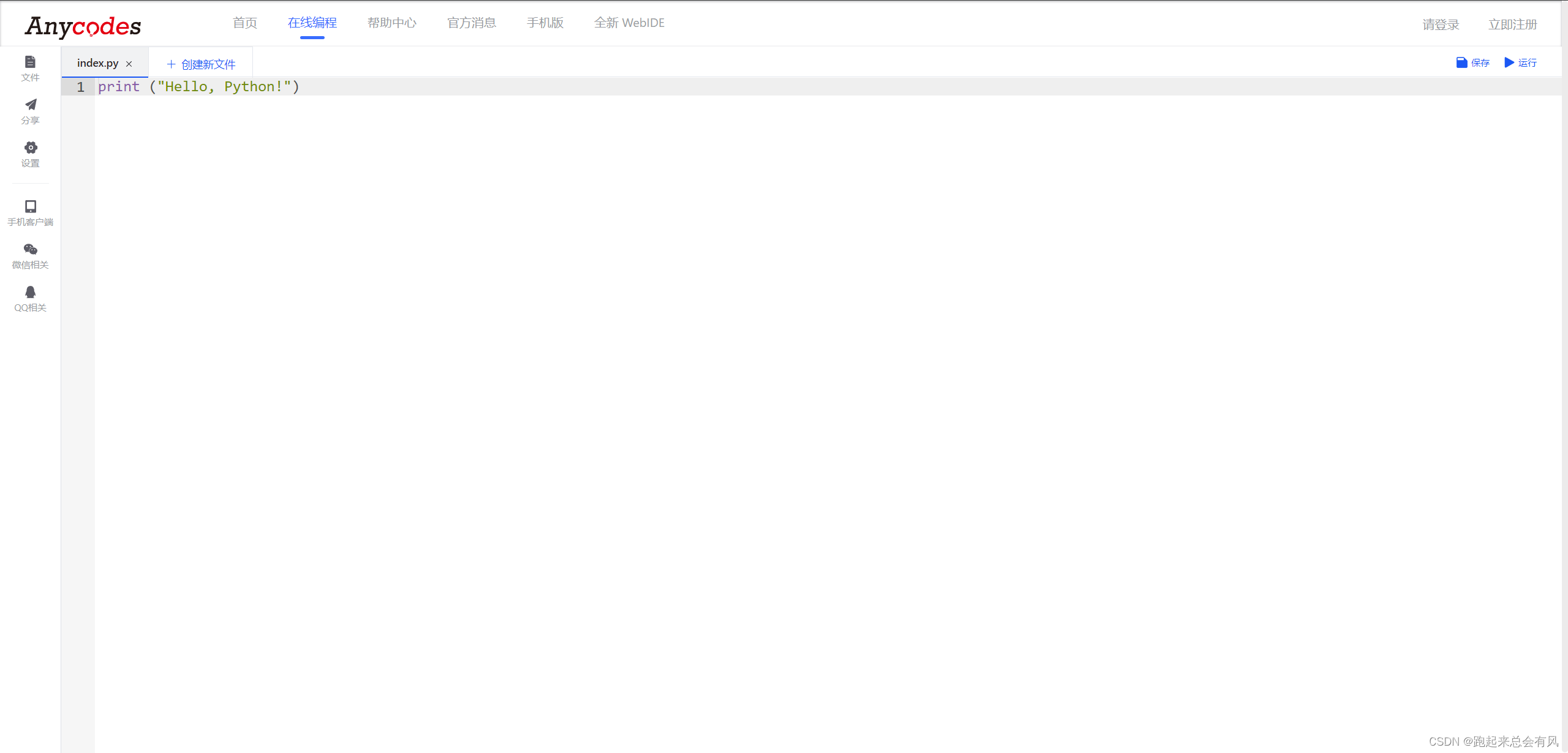Click the 分享 (Share) paper-plane icon
The width and height of the screenshot is (1568, 753).
[30, 105]
